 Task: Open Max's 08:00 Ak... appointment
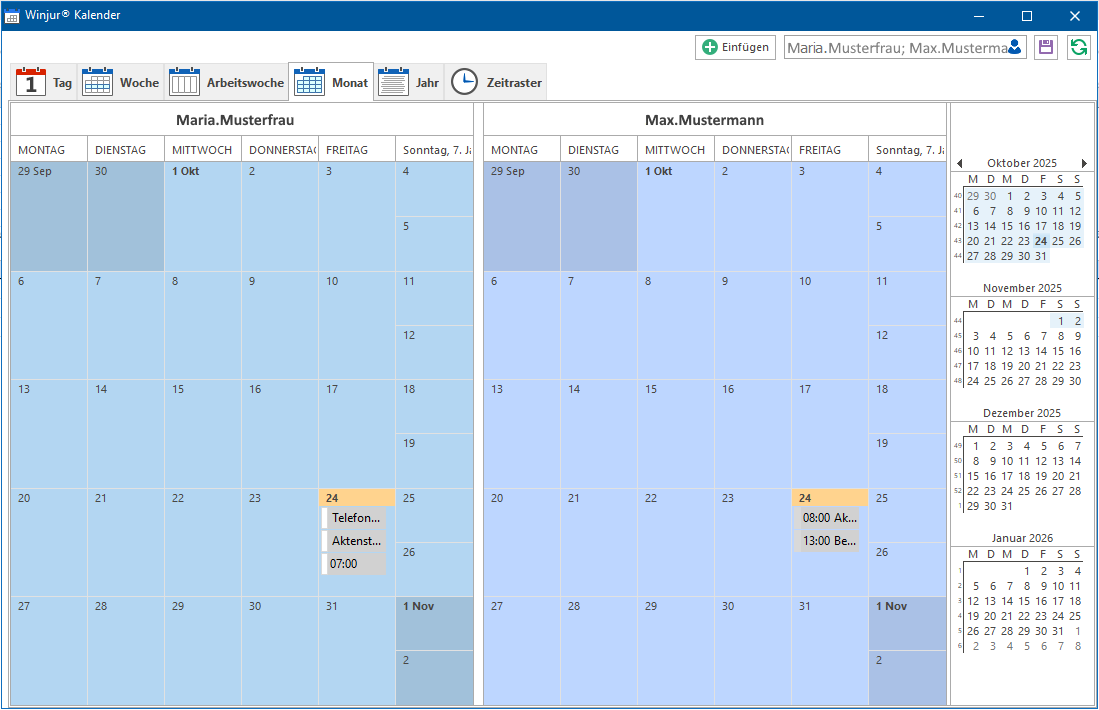pos(828,518)
